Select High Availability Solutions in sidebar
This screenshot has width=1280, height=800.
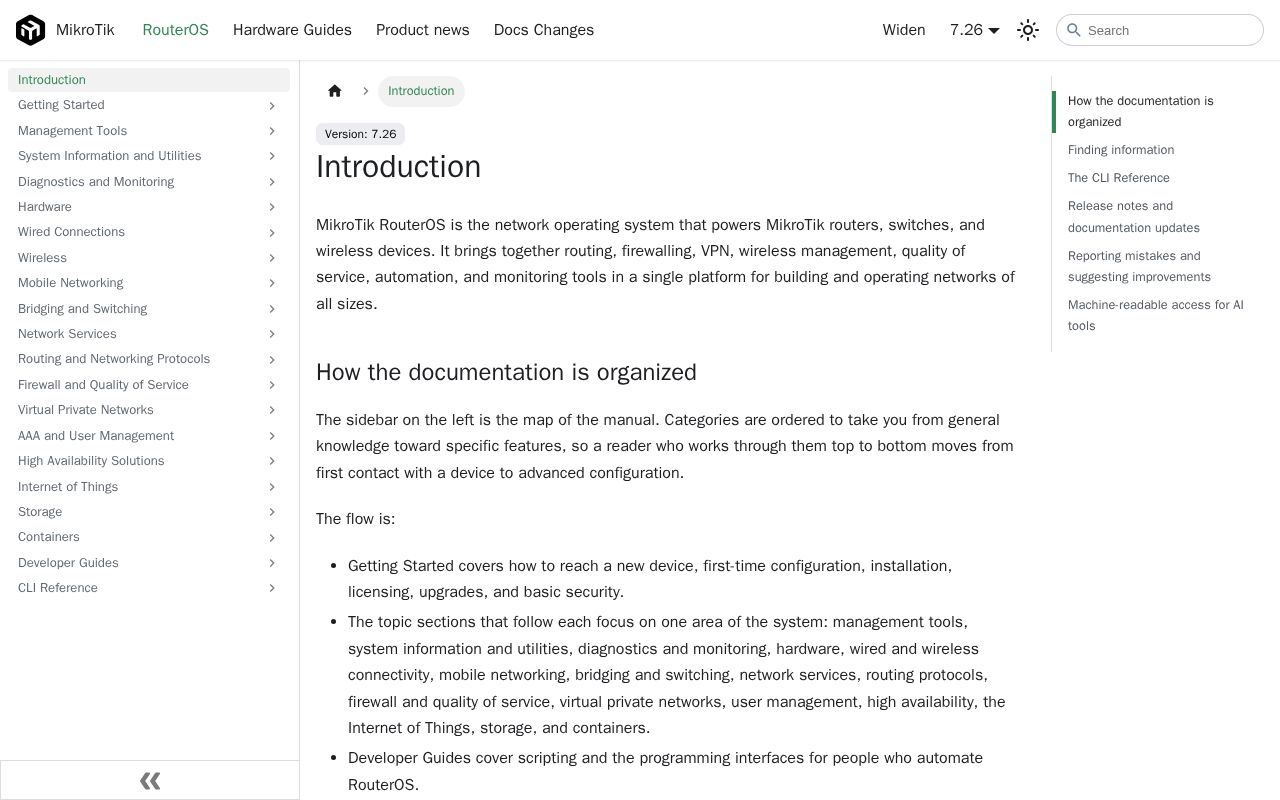pos(91,461)
